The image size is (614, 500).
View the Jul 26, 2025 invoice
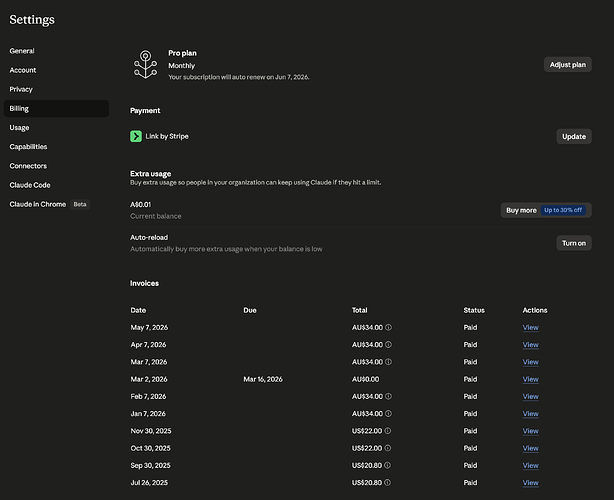point(531,482)
